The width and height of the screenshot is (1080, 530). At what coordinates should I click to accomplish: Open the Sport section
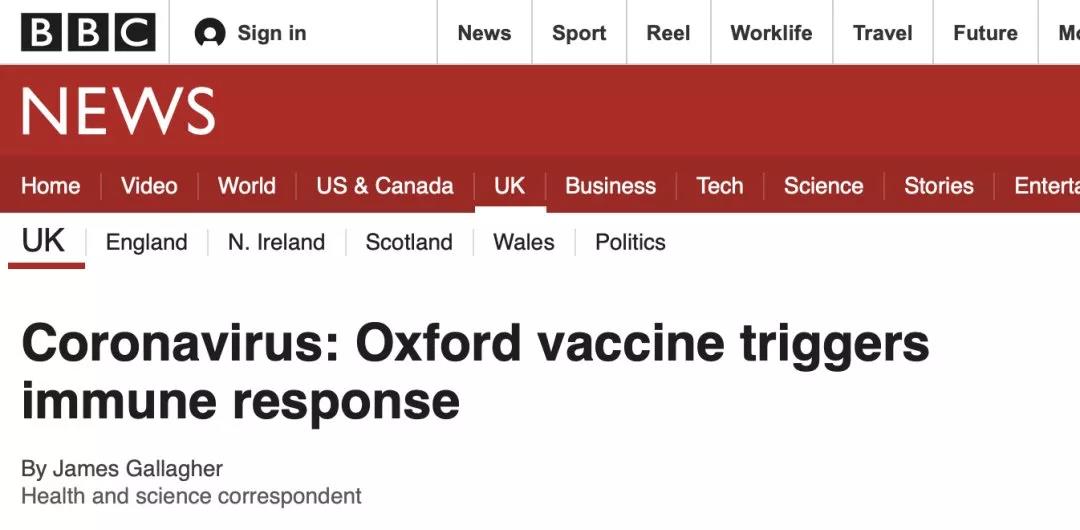tap(579, 33)
